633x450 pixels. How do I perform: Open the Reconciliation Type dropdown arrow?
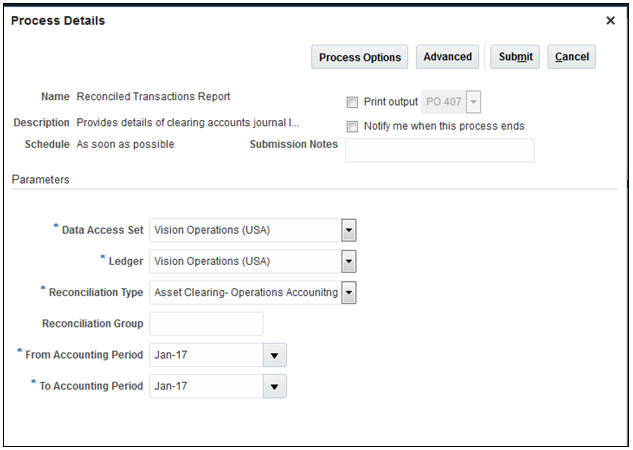pyautogui.click(x=349, y=293)
